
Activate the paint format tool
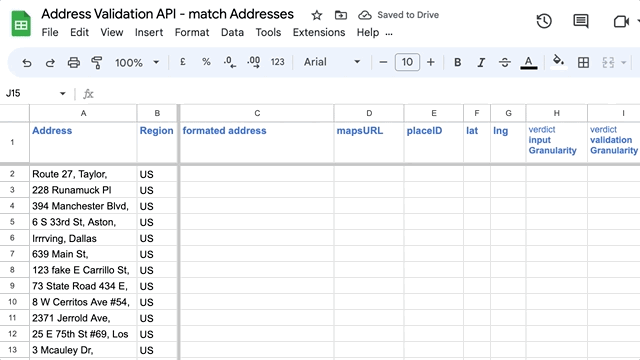pyautogui.click(x=97, y=62)
